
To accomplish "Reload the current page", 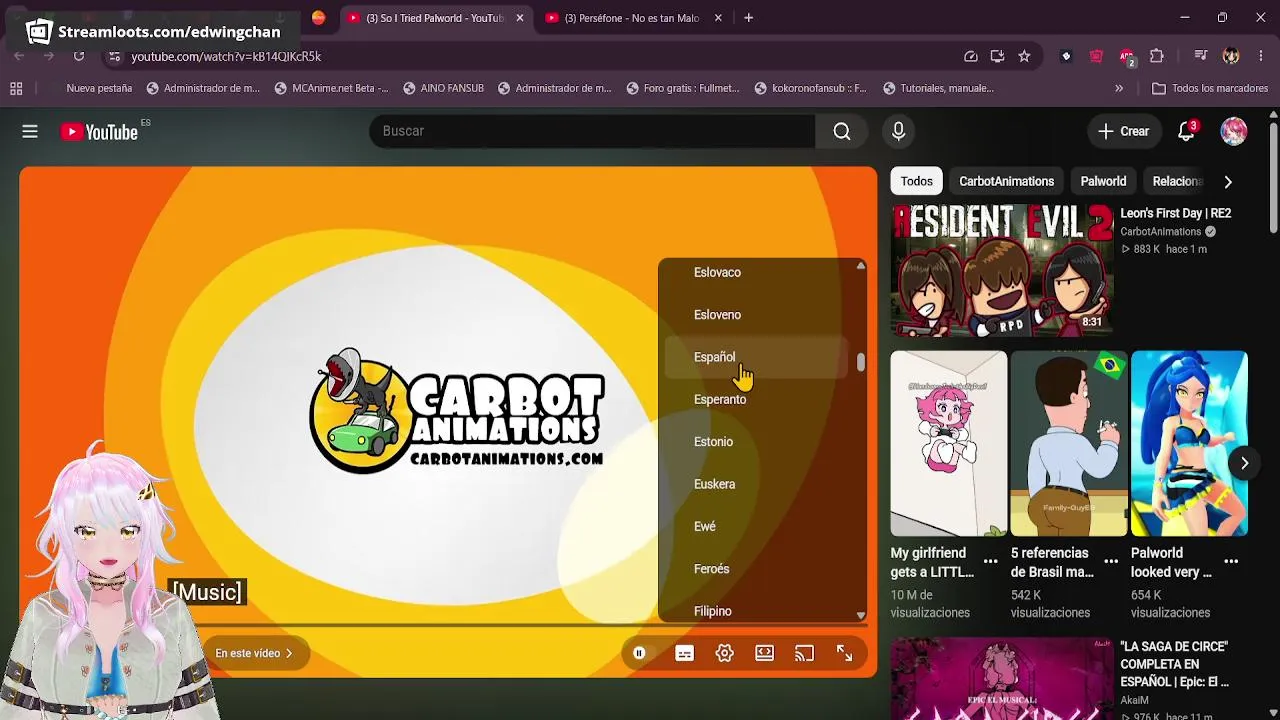I will [x=79, y=56].
